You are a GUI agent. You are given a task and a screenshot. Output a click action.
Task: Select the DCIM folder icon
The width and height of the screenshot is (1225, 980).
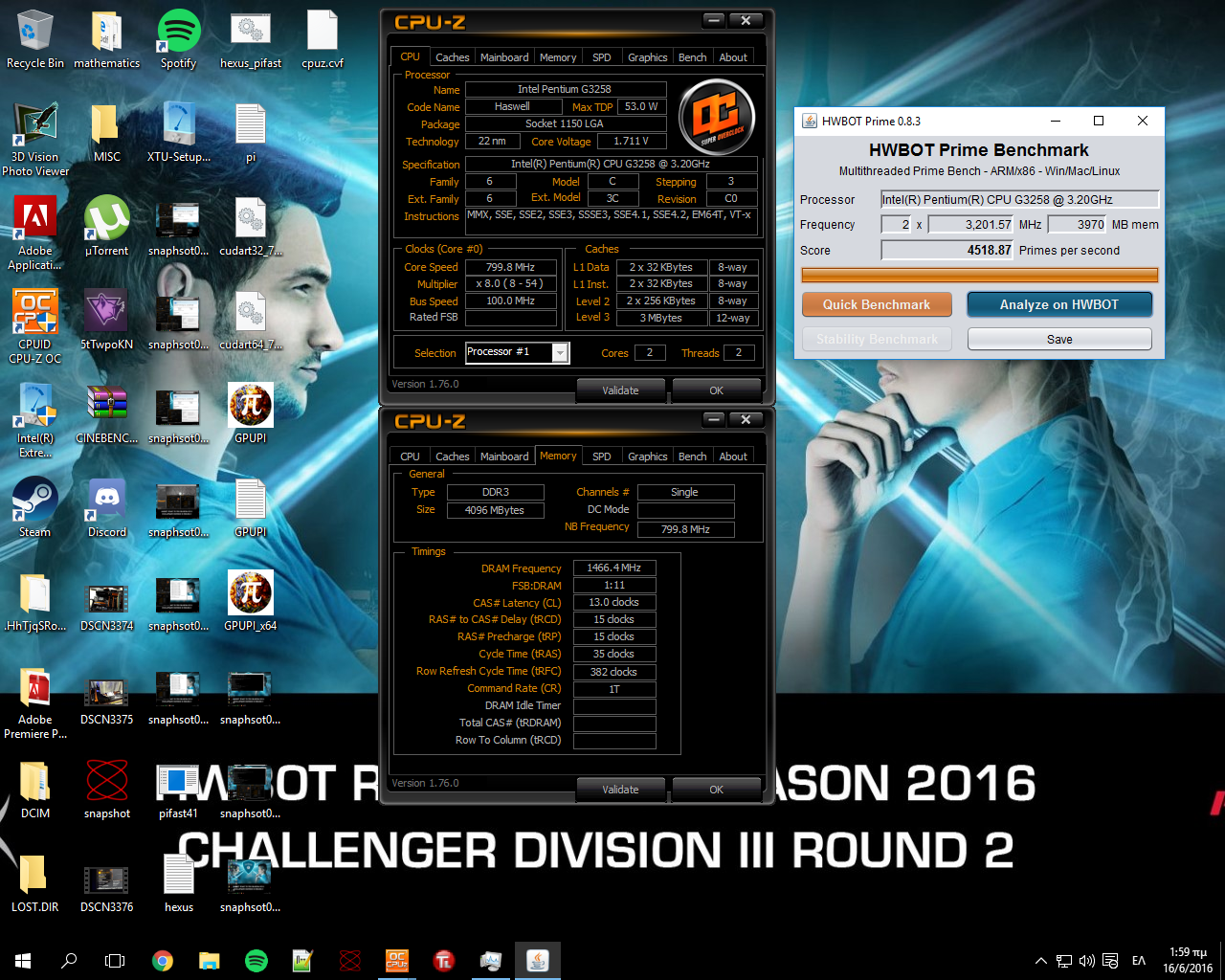(x=35, y=790)
